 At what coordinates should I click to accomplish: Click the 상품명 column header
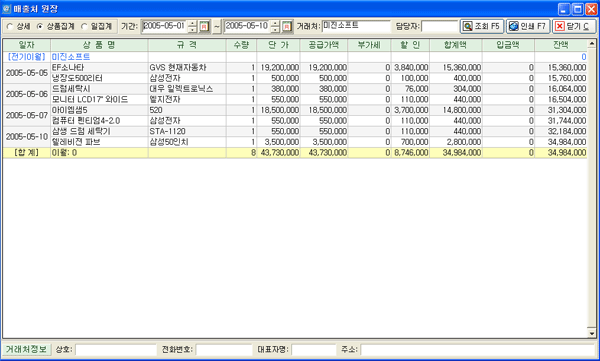99,45
